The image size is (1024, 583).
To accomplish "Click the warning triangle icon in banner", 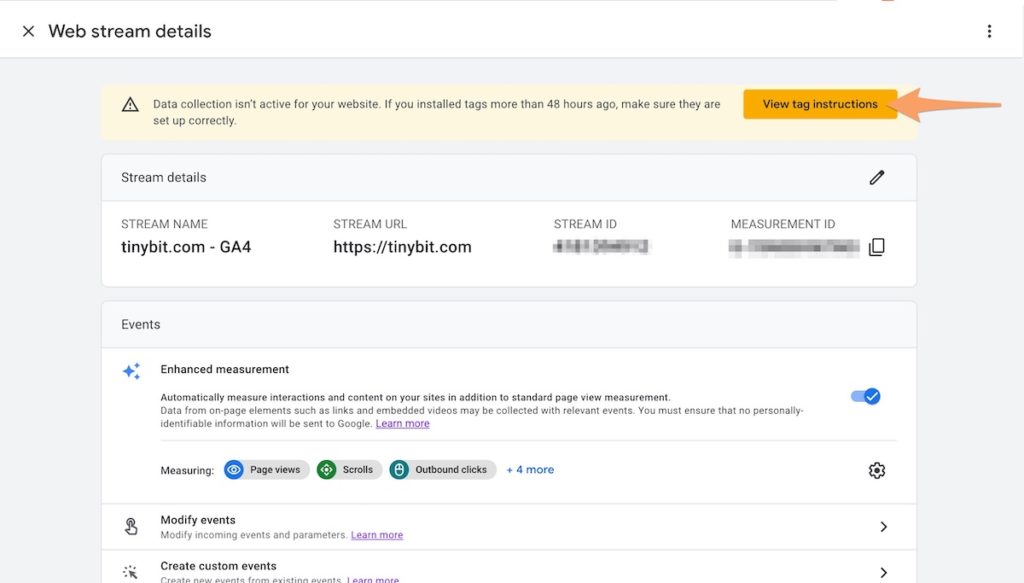I will [x=130, y=104].
